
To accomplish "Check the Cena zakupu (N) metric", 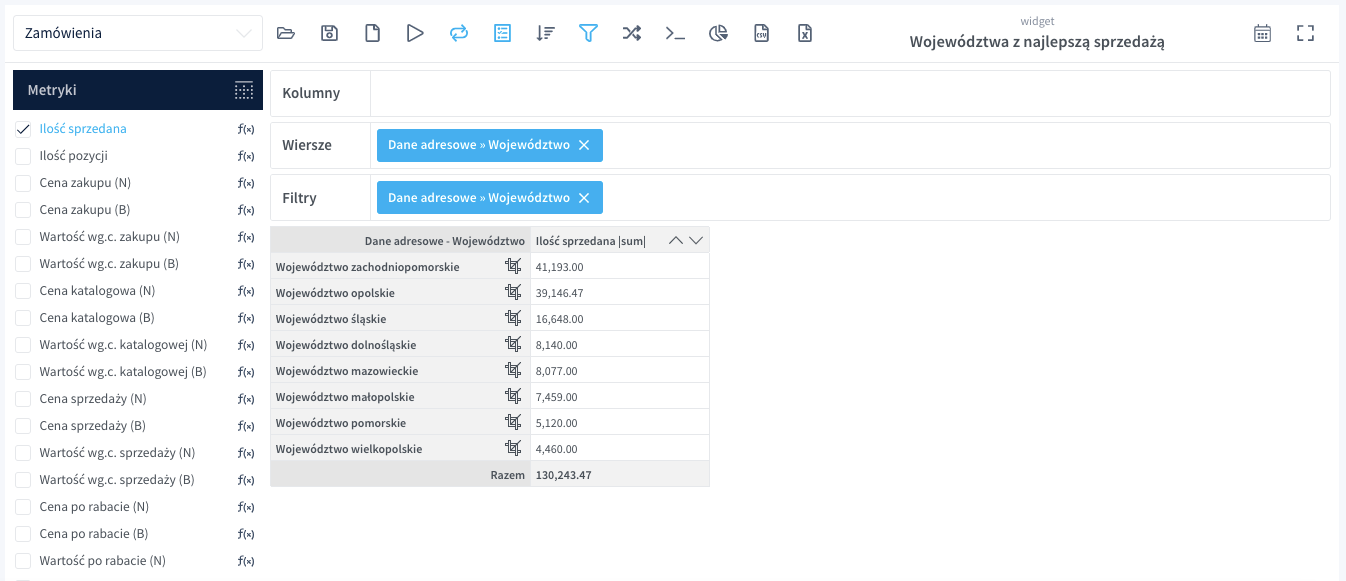I will click(x=23, y=182).
